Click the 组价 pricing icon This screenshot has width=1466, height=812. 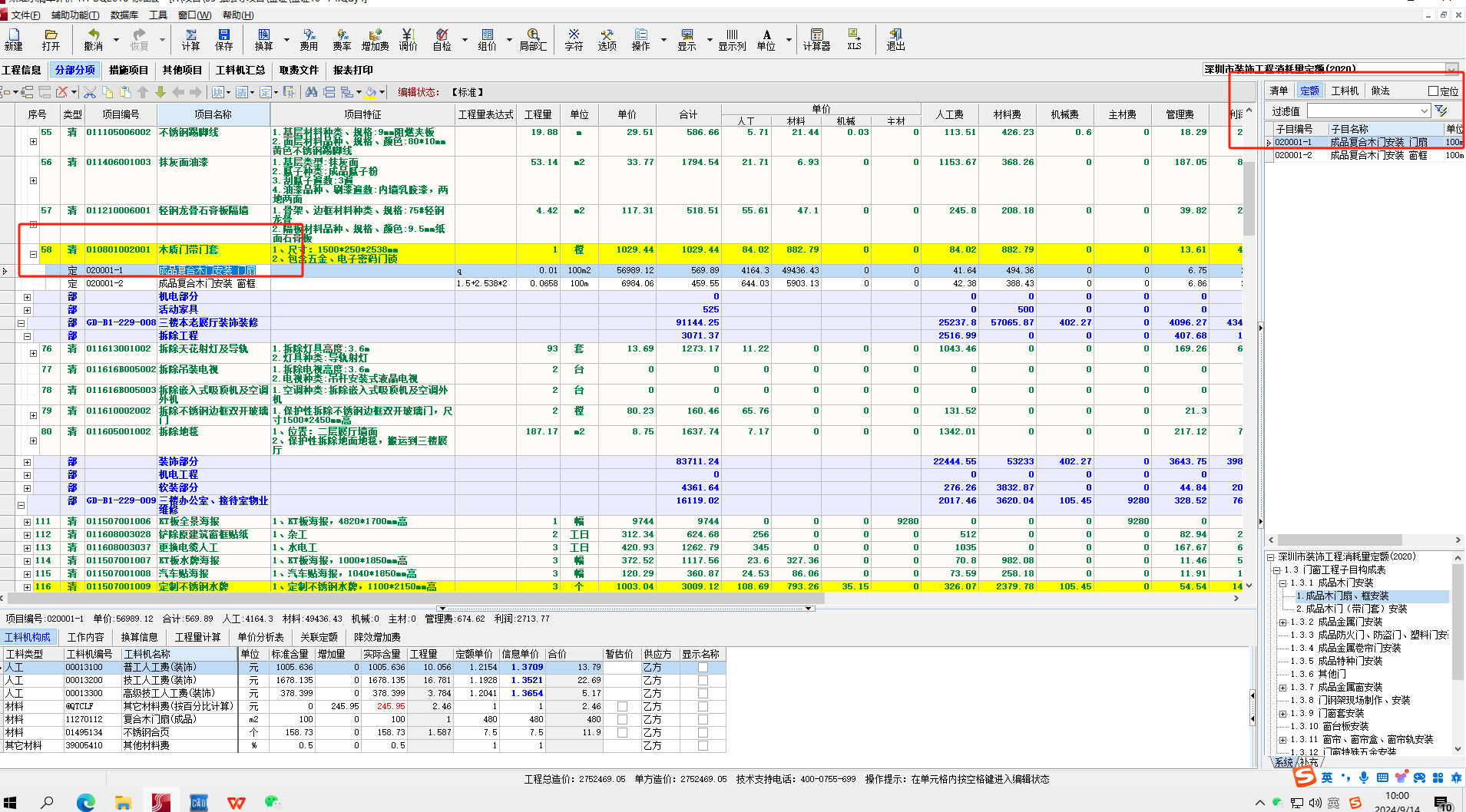point(488,39)
